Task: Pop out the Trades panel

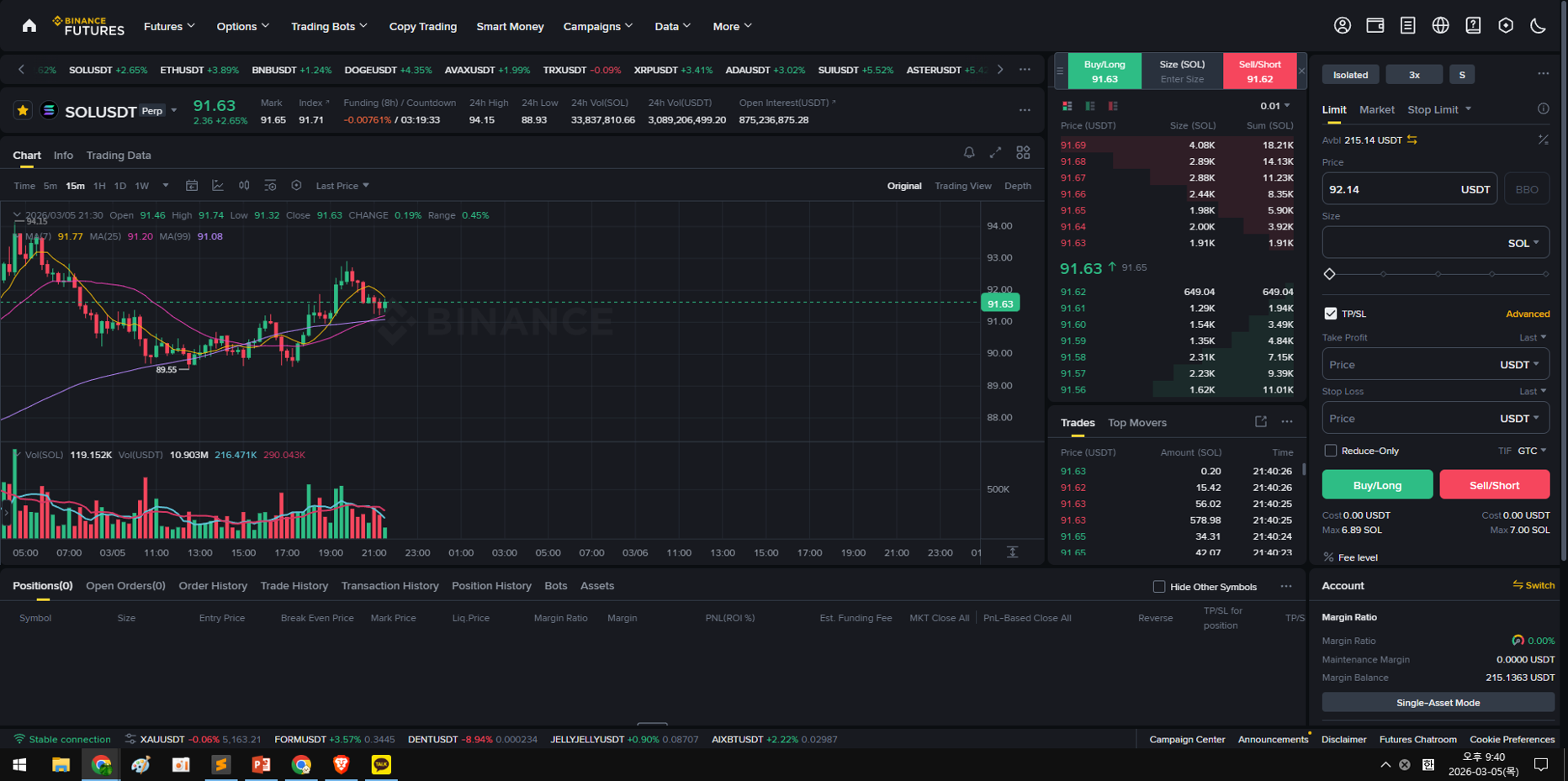Action: pyautogui.click(x=1261, y=422)
